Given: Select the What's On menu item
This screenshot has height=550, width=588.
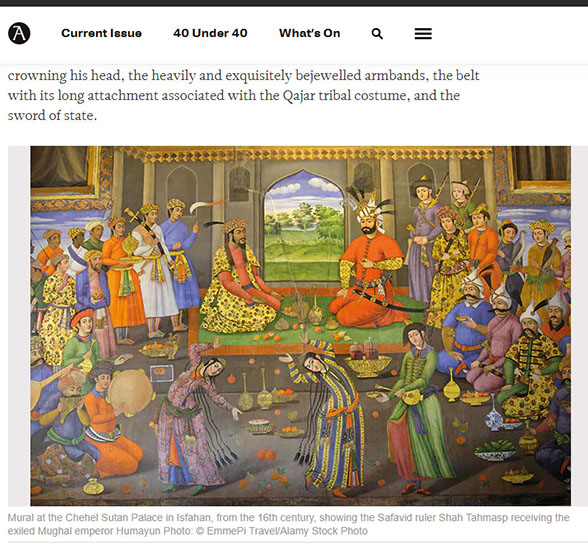Looking at the screenshot, I should [x=309, y=33].
